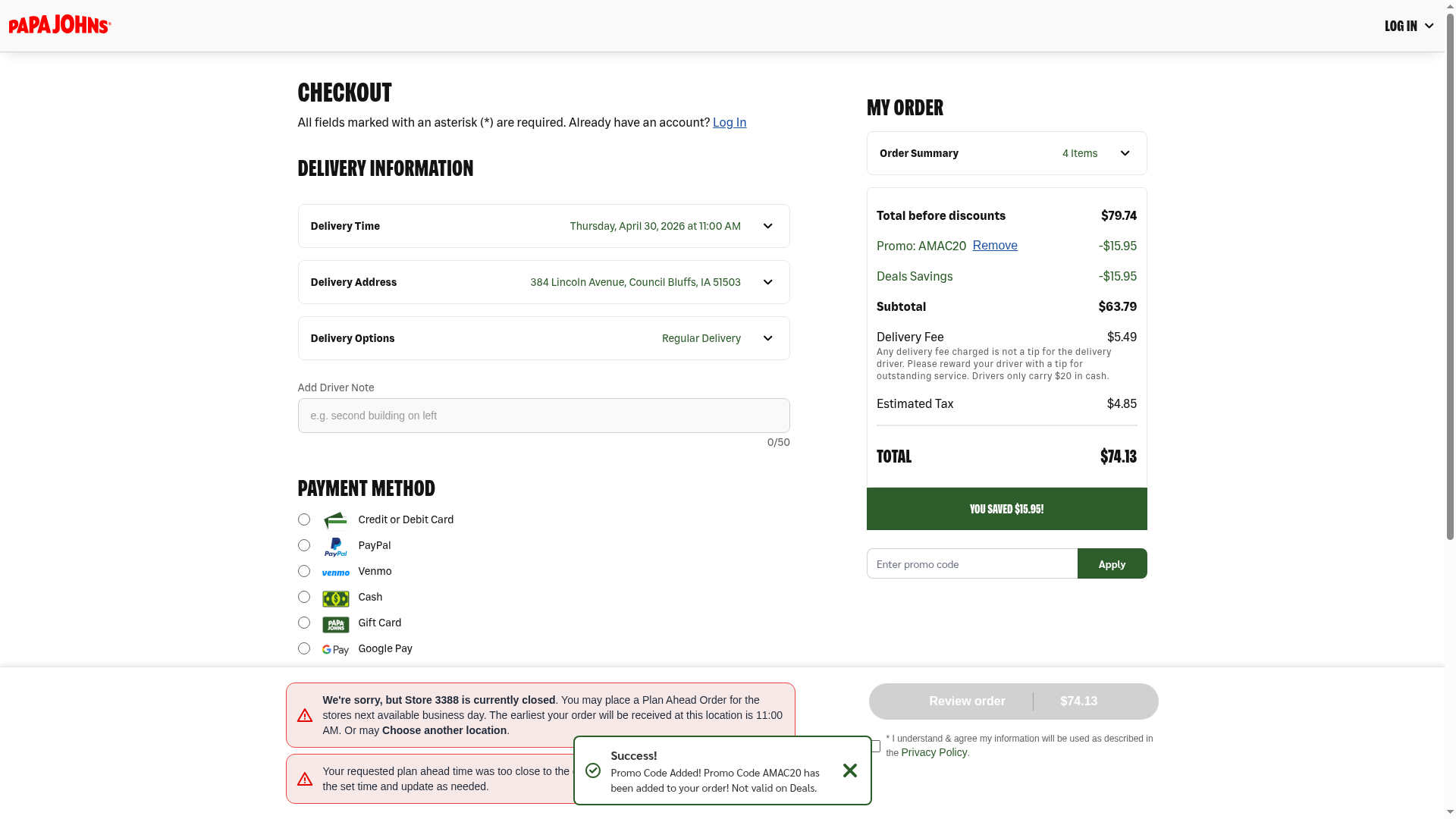Apply the entered promo code
The image size is (1456, 819).
tap(1112, 563)
